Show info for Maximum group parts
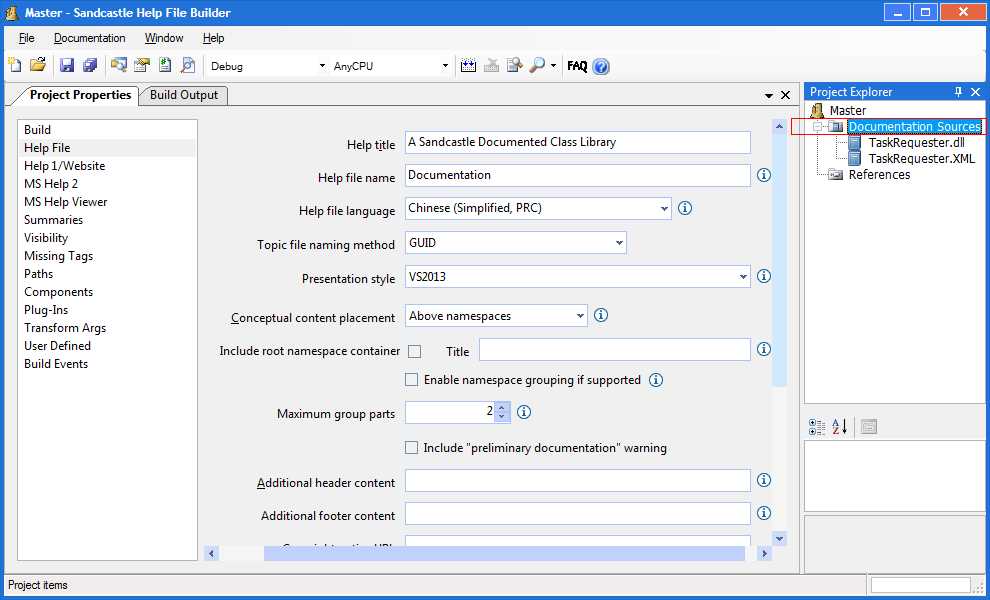 [x=524, y=412]
